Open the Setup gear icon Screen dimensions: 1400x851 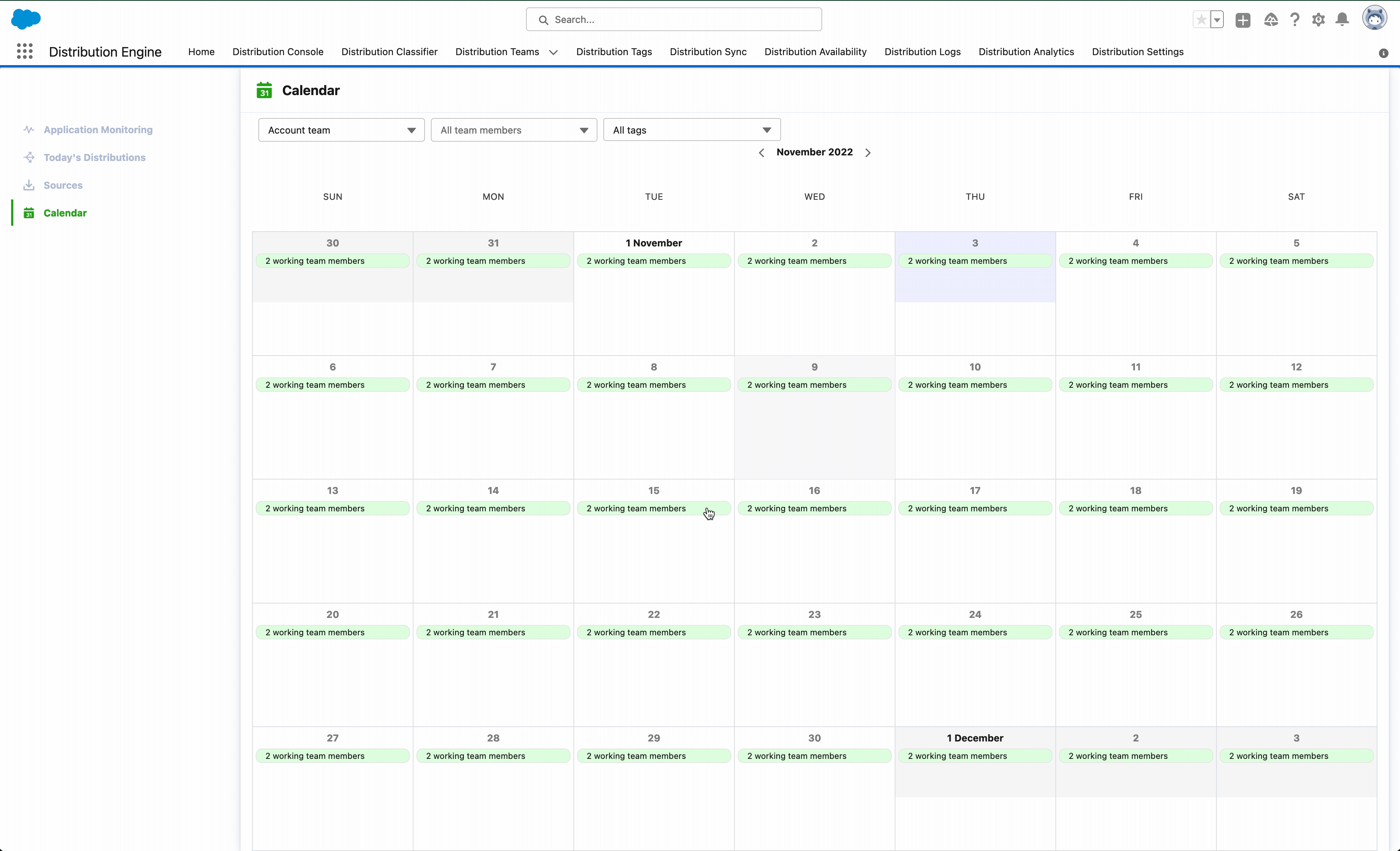click(x=1319, y=20)
